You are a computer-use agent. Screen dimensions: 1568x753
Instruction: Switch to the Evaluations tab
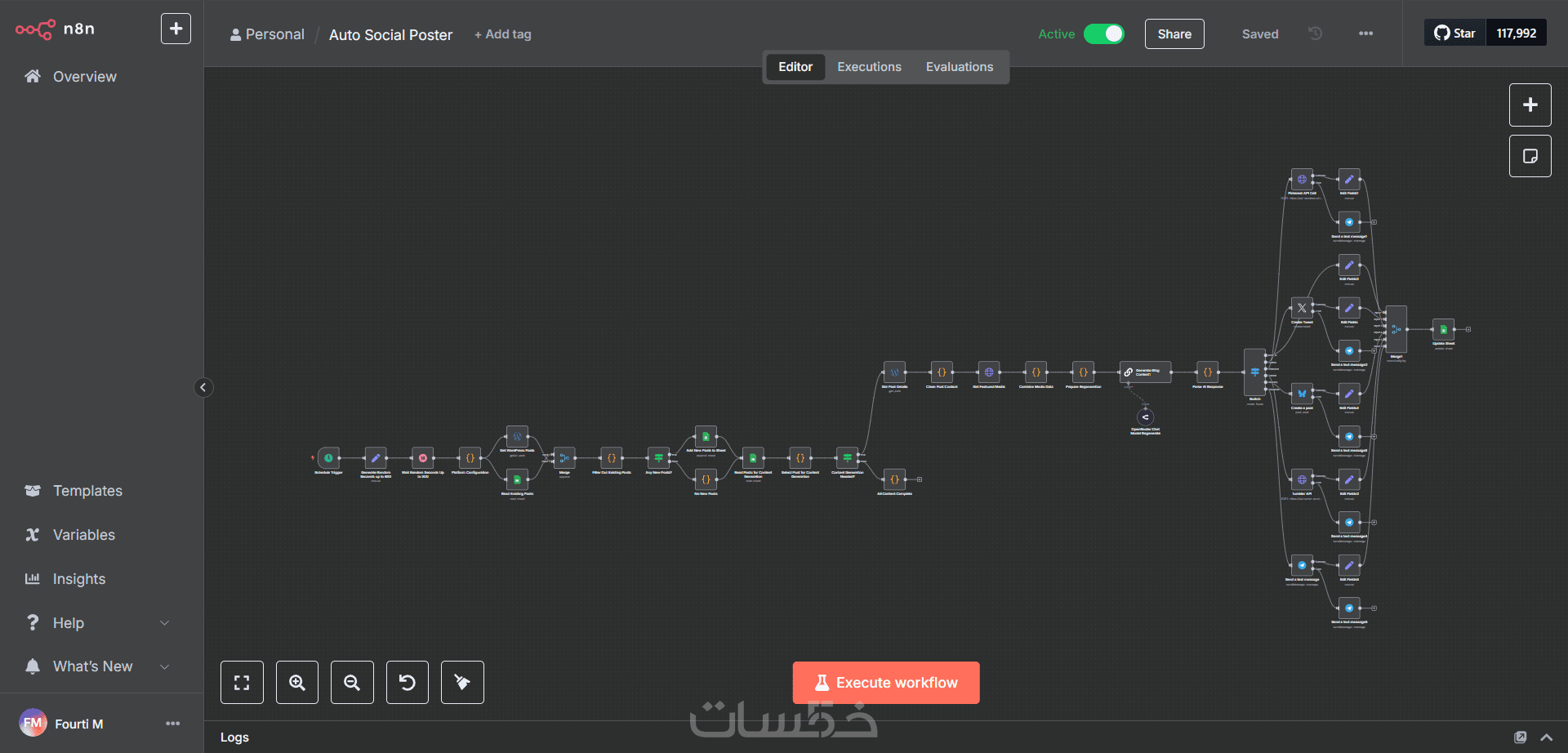point(960,67)
